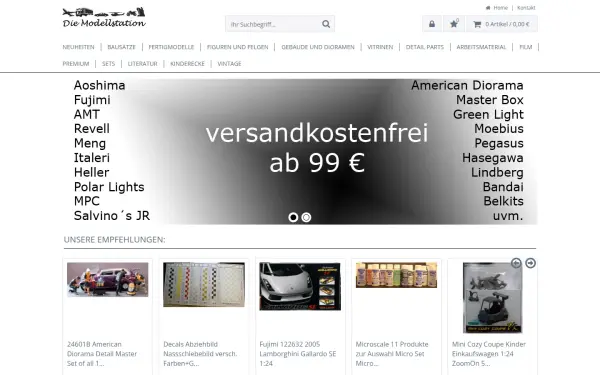The height and width of the screenshot is (375, 600).
Task: Open the shopping cart 0 Artikel
Action: pyautogui.click(x=502, y=24)
